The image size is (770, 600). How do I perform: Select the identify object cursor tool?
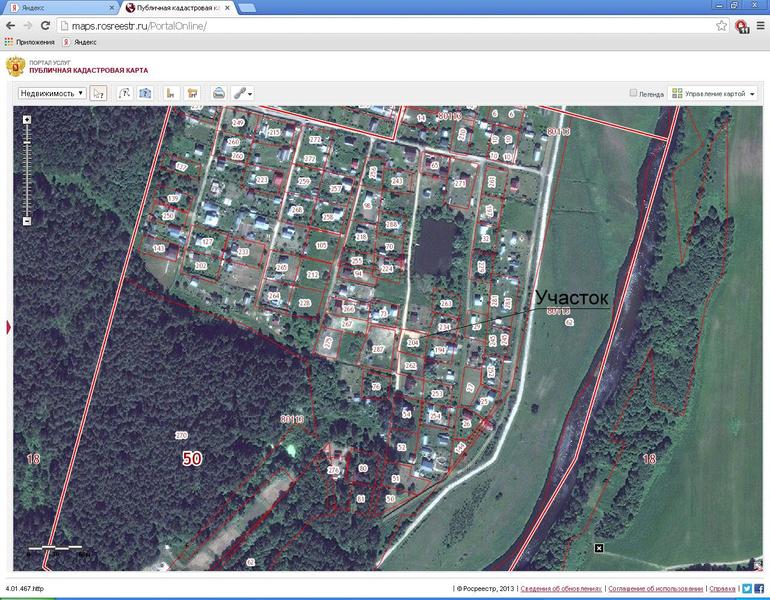(x=98, y=93)
